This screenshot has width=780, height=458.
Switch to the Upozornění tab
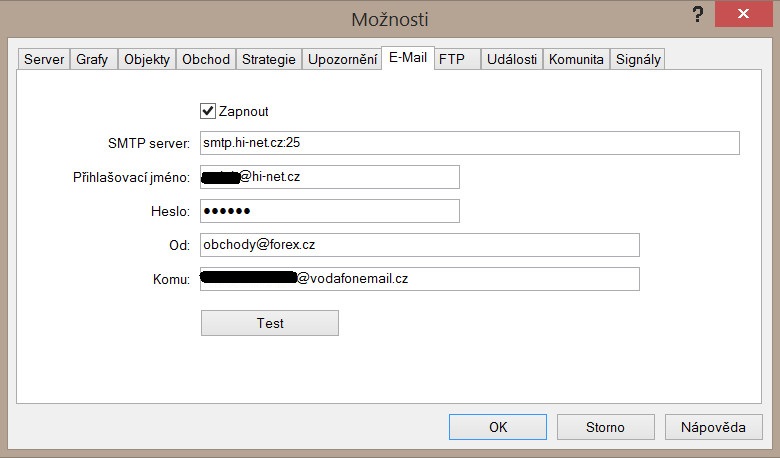pos(342,59)
